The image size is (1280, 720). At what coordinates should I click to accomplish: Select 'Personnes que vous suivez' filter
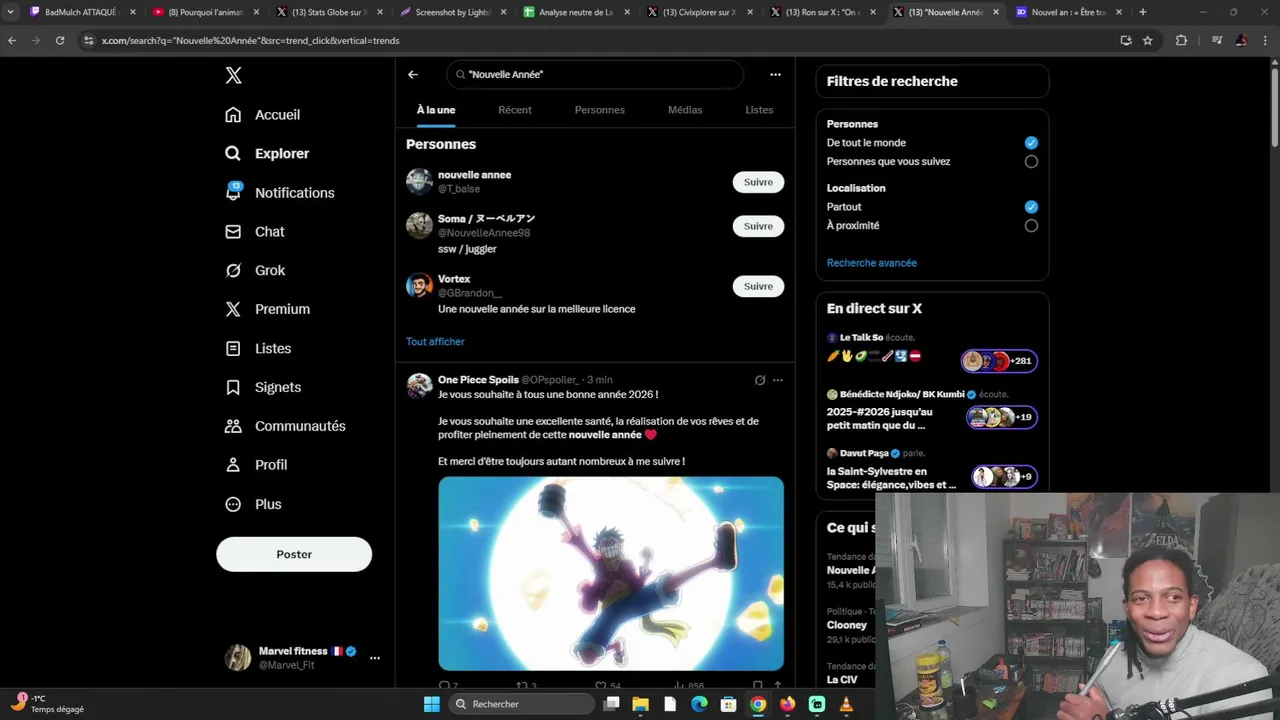(x=1031, y=162)
